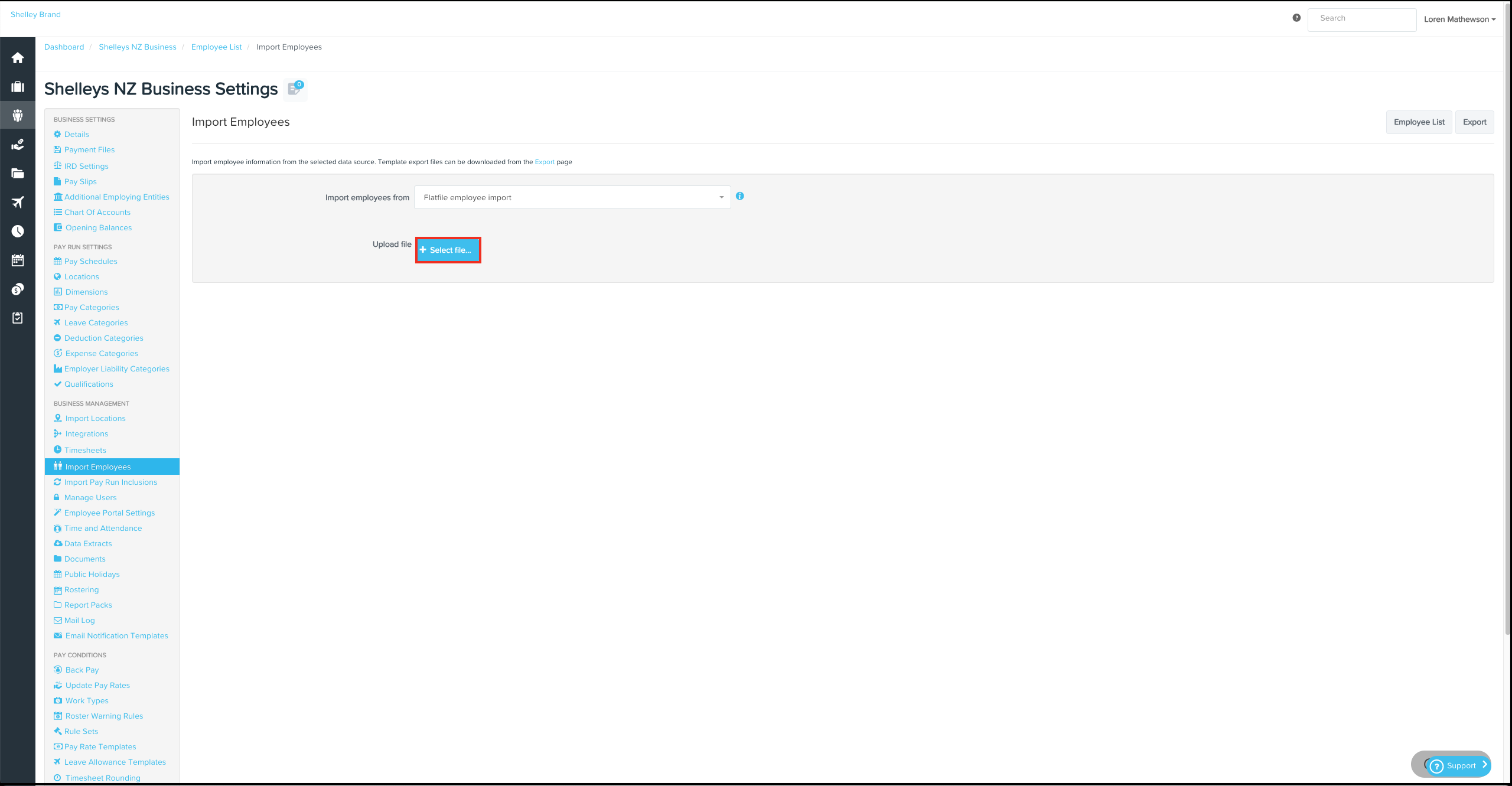The height and width of the screenshot is (786, 1512).
Task: Open the clock timesheets icon in sidebar
Action: [18, 231]
